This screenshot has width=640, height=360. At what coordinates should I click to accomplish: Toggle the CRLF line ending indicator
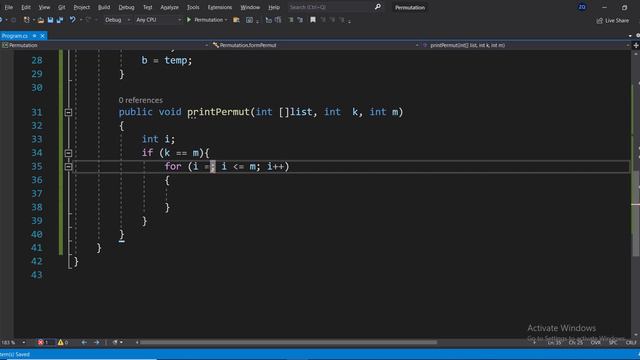(x=631, y=342)
